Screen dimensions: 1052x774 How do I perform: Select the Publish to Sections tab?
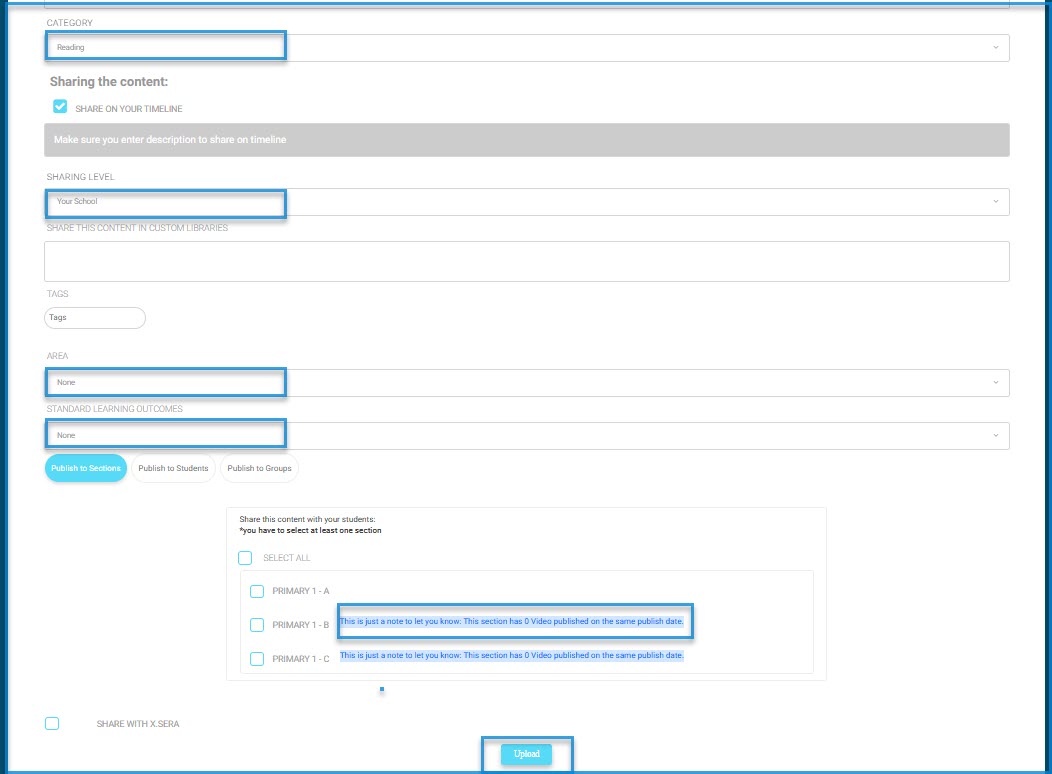(86, 469)
